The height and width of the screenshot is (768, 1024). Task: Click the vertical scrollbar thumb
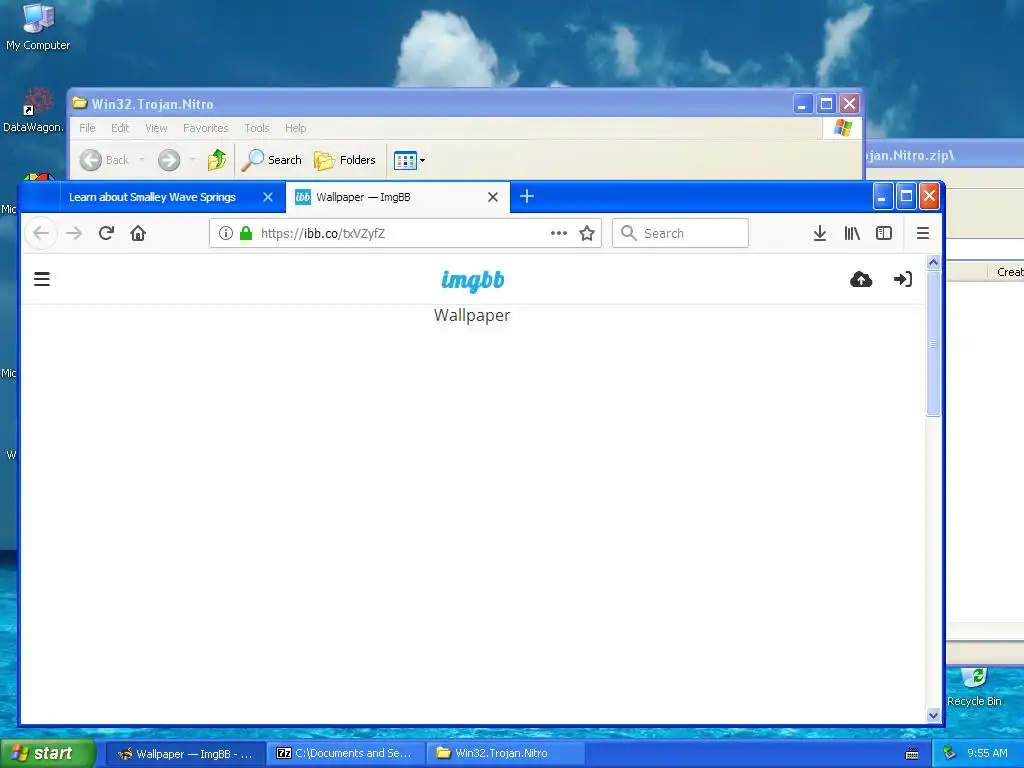pyautogui.click(x=933, y=343)
